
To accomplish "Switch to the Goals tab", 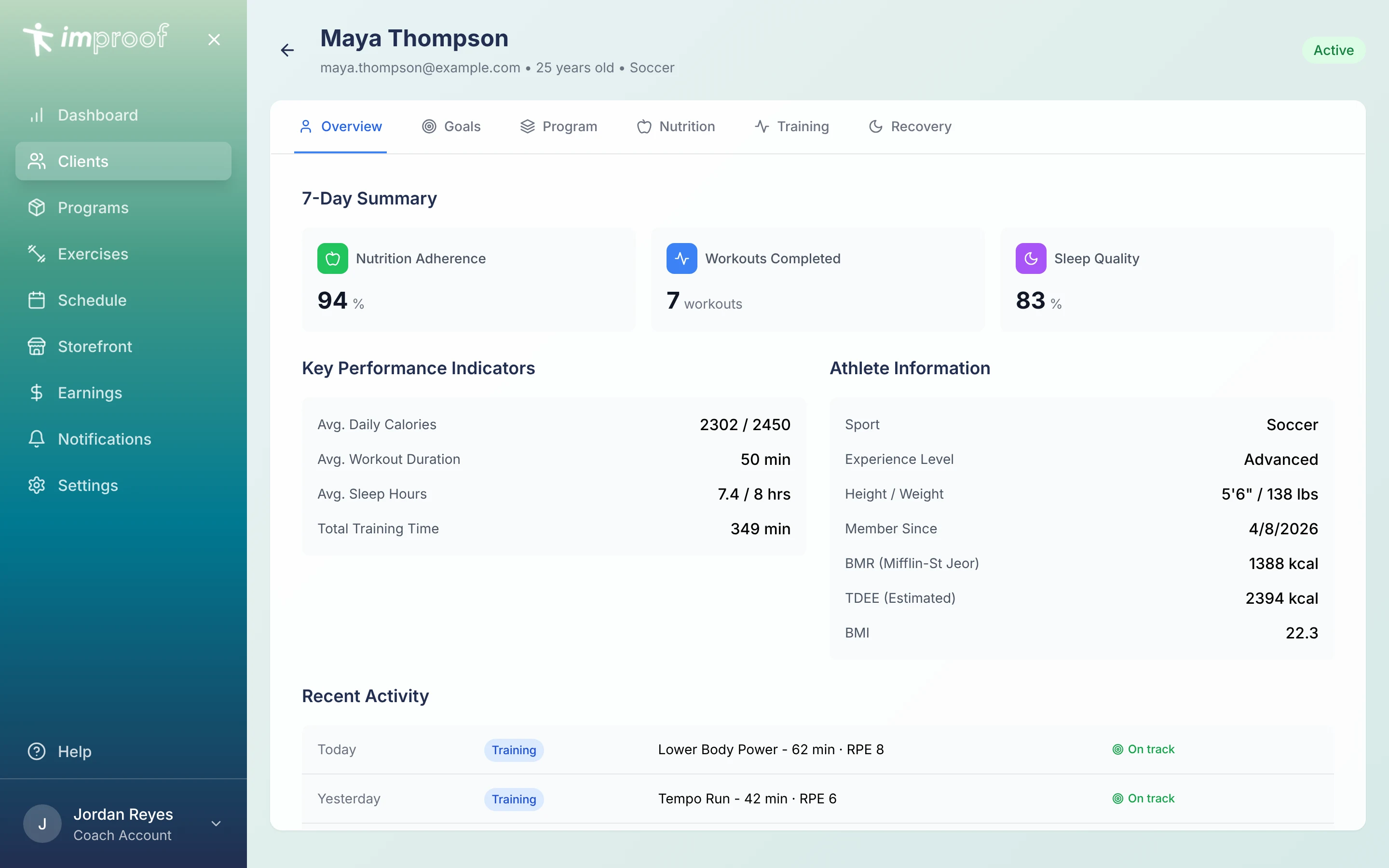I will (451, 126).
